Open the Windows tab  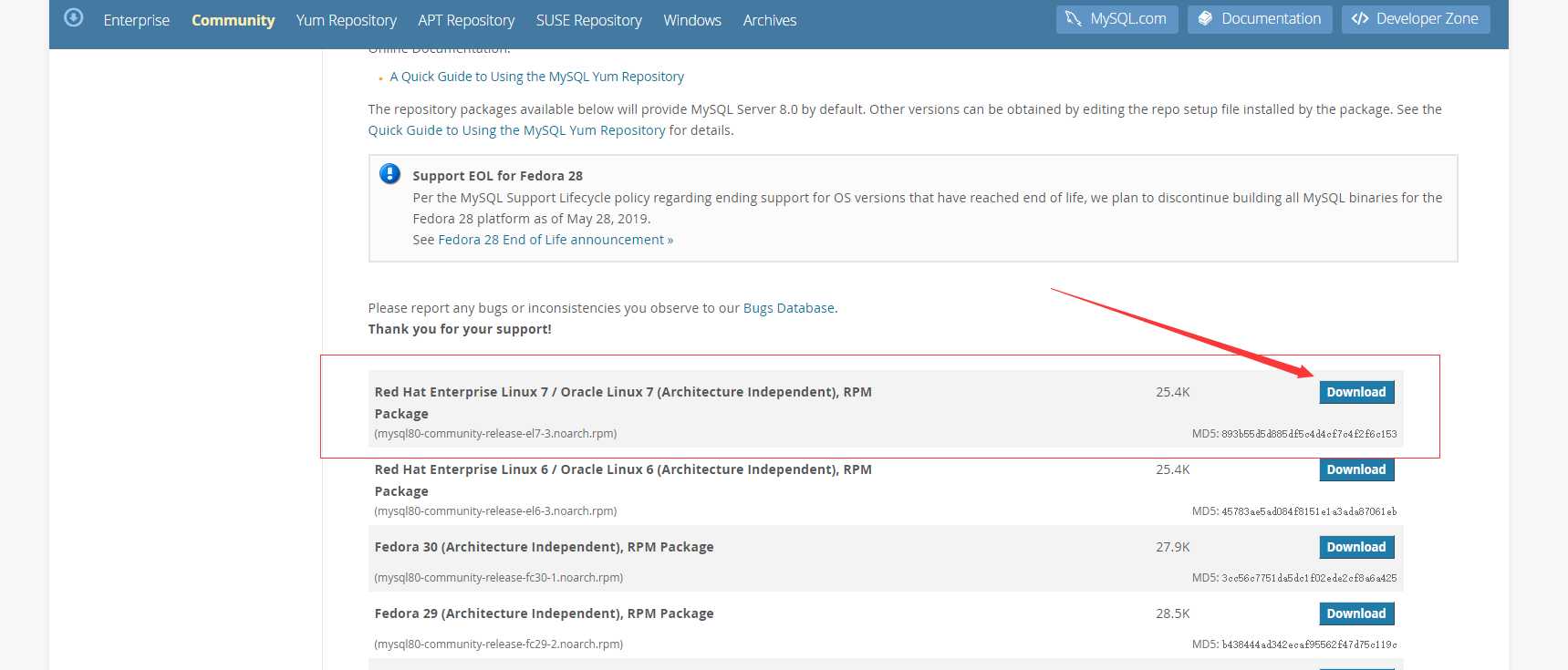(692, 20)
